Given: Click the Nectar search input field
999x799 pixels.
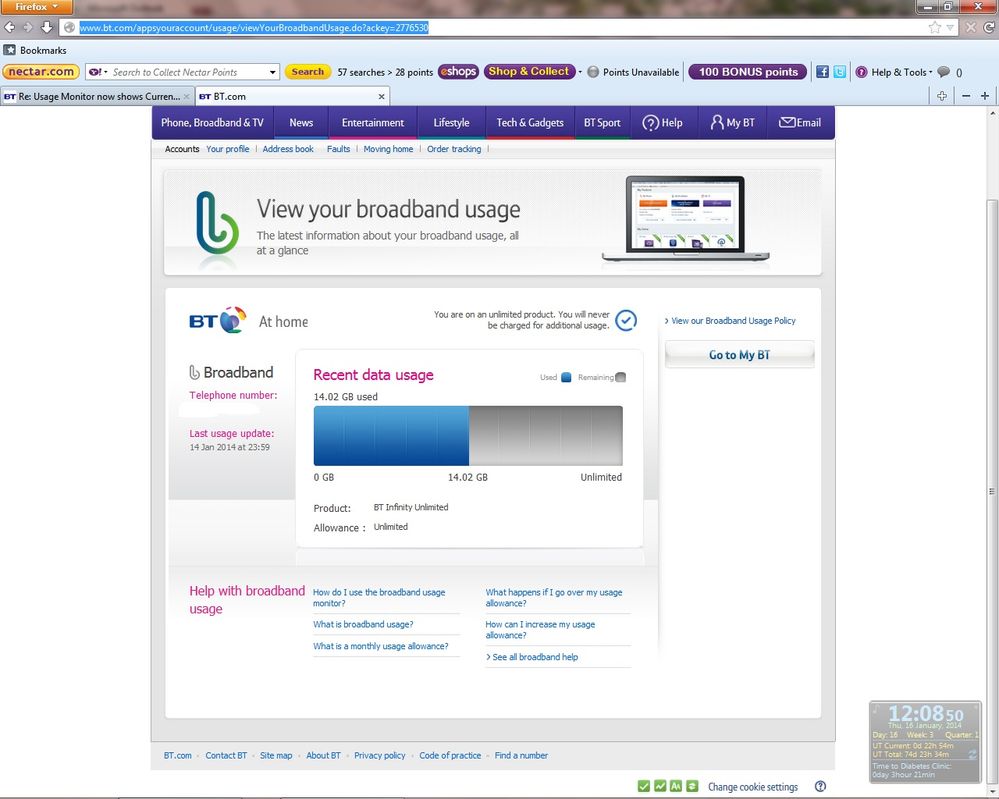Looking at the screenshot, I should click(189, 72).
